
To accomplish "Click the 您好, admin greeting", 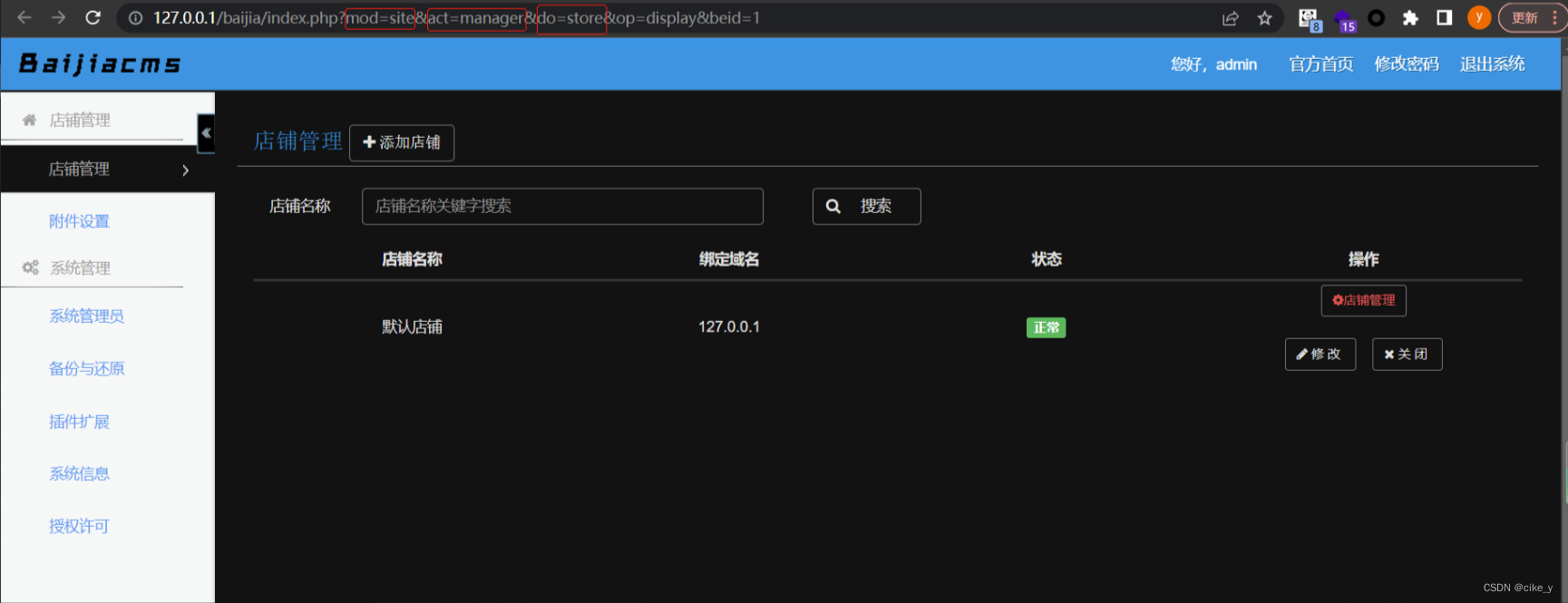I will coord(1213,64).
